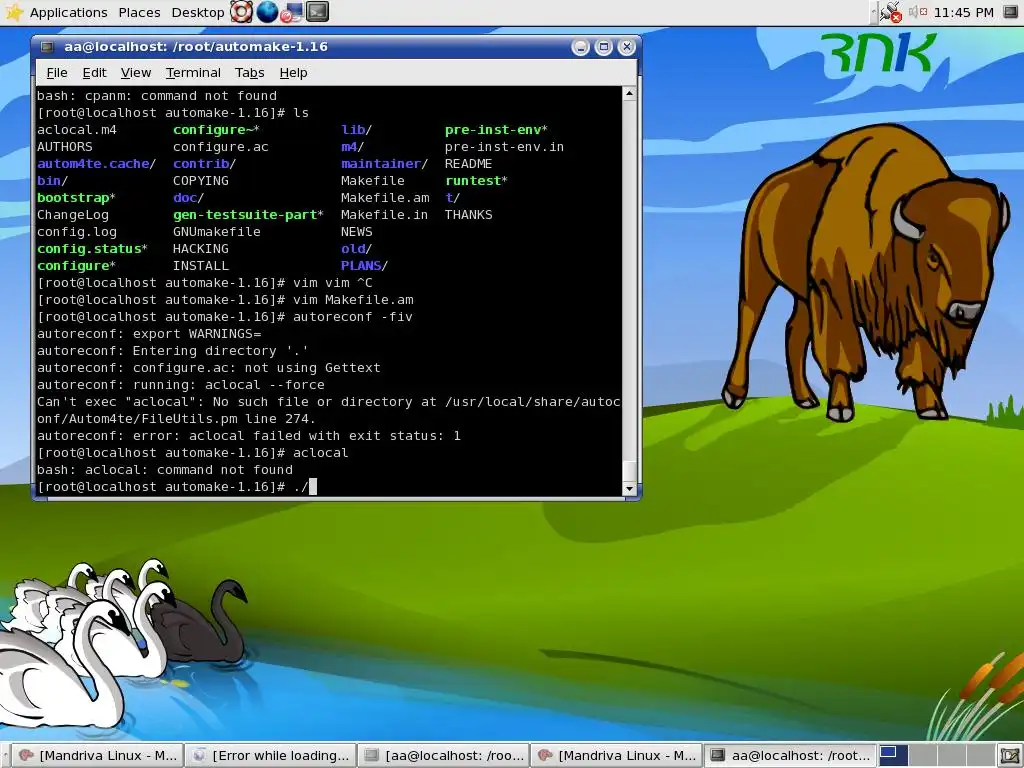Select the active aa@localhost: /root taskbar button
Screen dimensions: 1024x768
[x=790, y=756]
